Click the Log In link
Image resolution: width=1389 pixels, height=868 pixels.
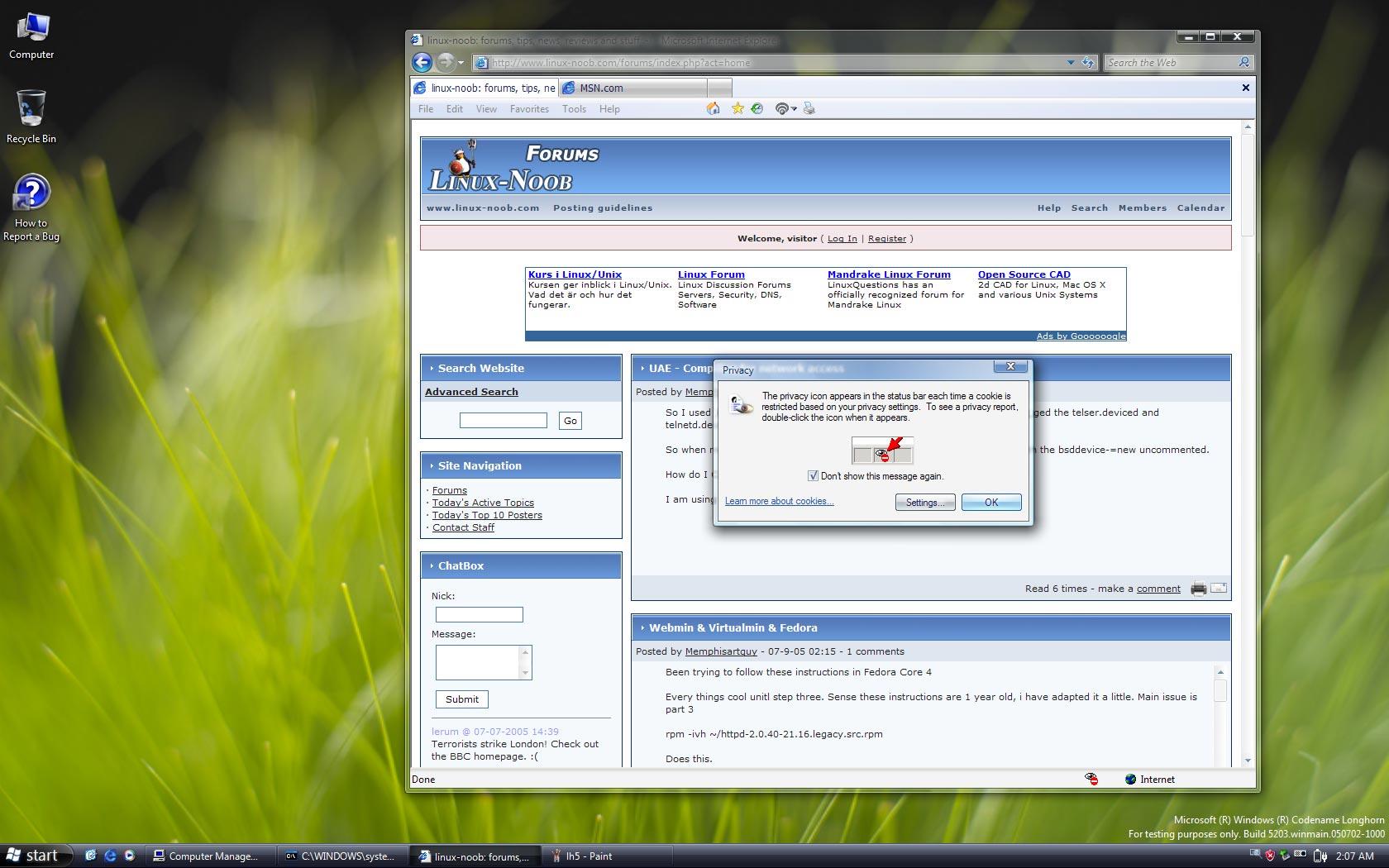pyautogui.click(x=842, y=238)
